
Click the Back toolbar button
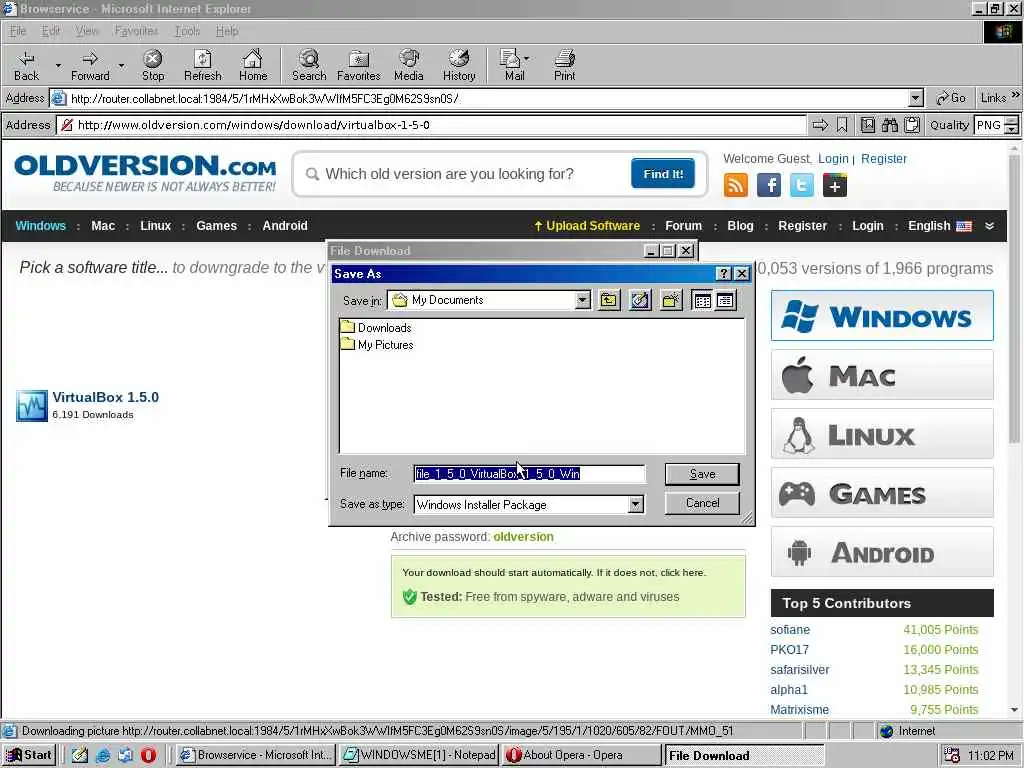point(26,66)
